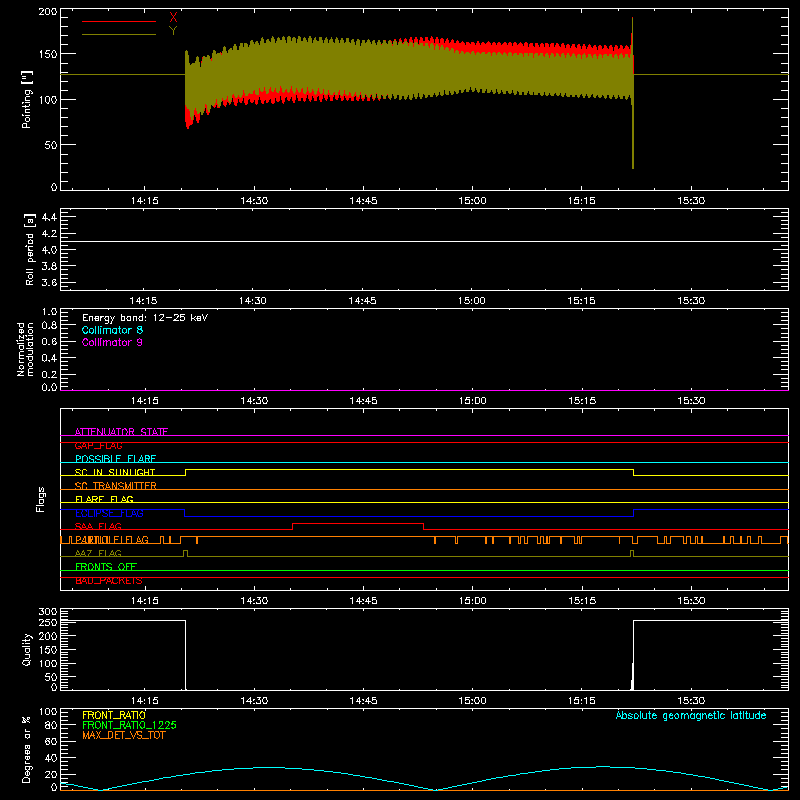Click the cyan 'Collimator 8' legend label
800x800 pixels.
(x=112, y=330)
